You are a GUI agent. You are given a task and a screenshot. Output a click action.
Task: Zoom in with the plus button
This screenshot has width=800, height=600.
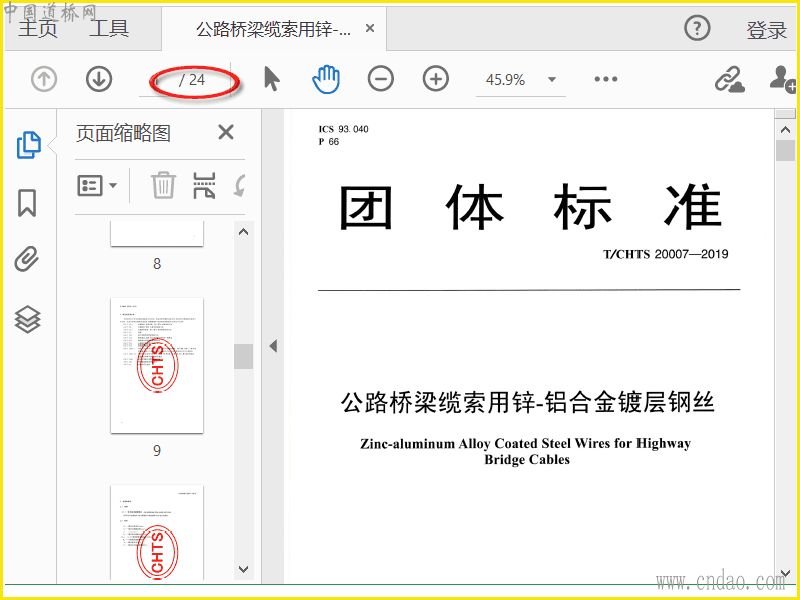(x=436, y=79)
